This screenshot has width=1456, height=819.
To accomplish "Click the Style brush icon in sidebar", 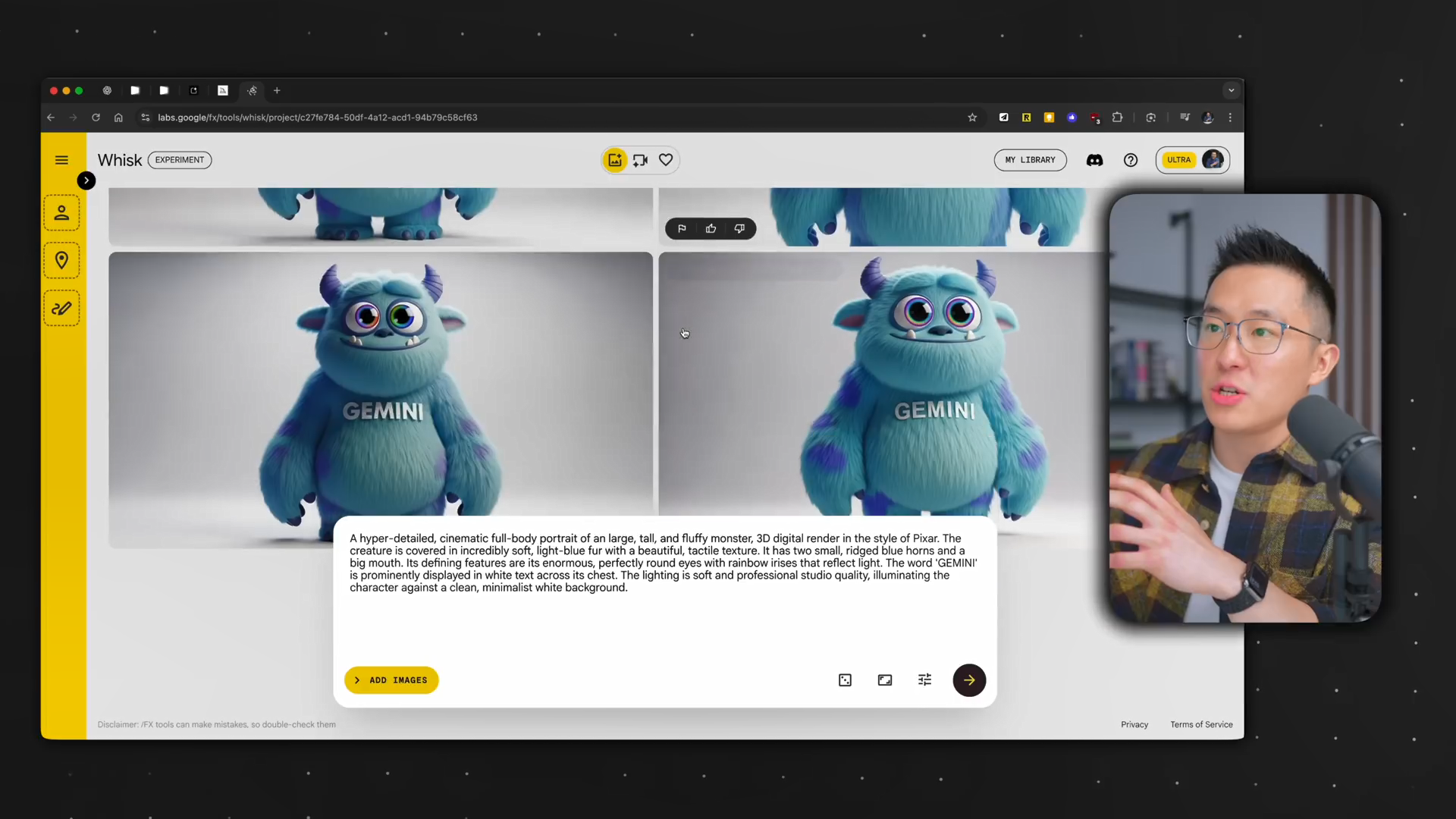I will point(61,309).
